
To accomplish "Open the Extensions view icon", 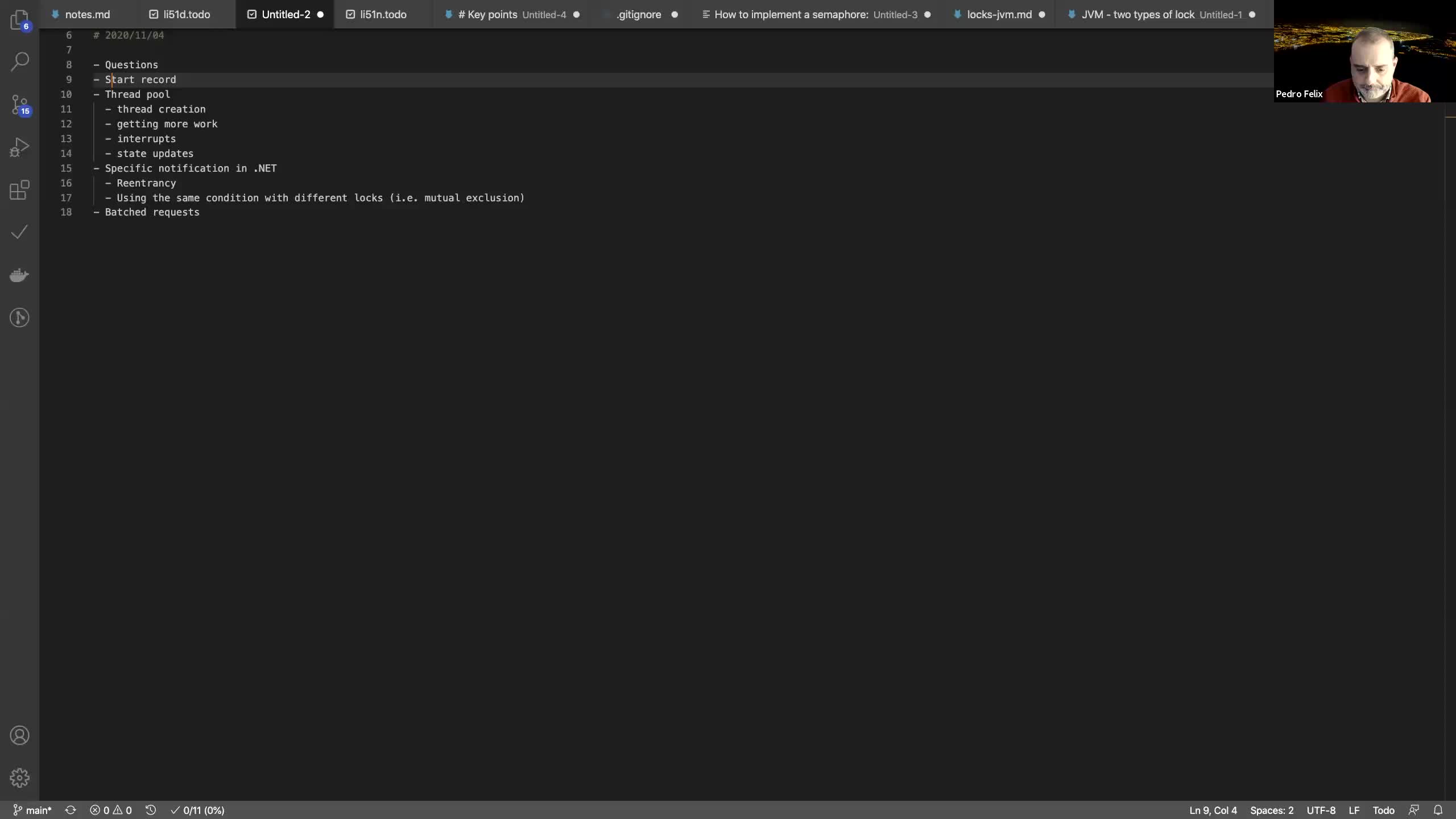I will 19,190.
